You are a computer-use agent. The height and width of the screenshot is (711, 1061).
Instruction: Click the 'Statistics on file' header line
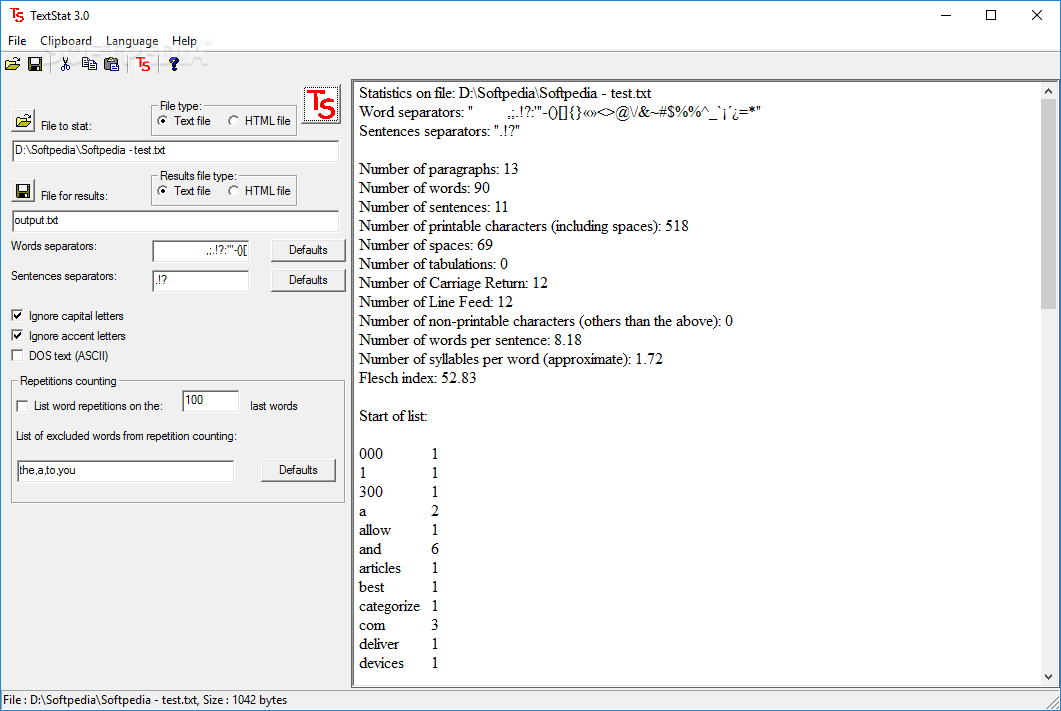coord(505,93)
